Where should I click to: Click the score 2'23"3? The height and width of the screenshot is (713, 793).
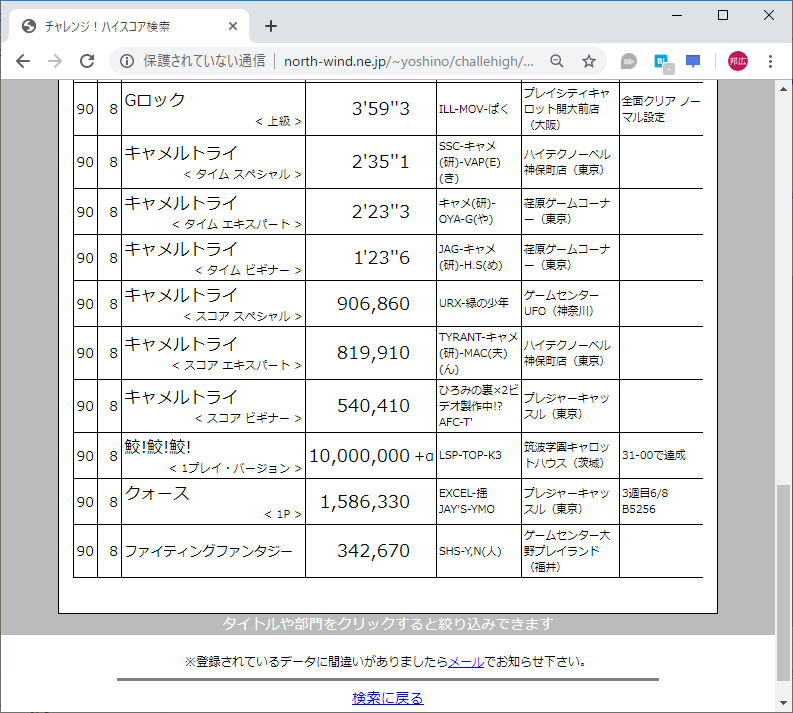(x=381, y=211)
